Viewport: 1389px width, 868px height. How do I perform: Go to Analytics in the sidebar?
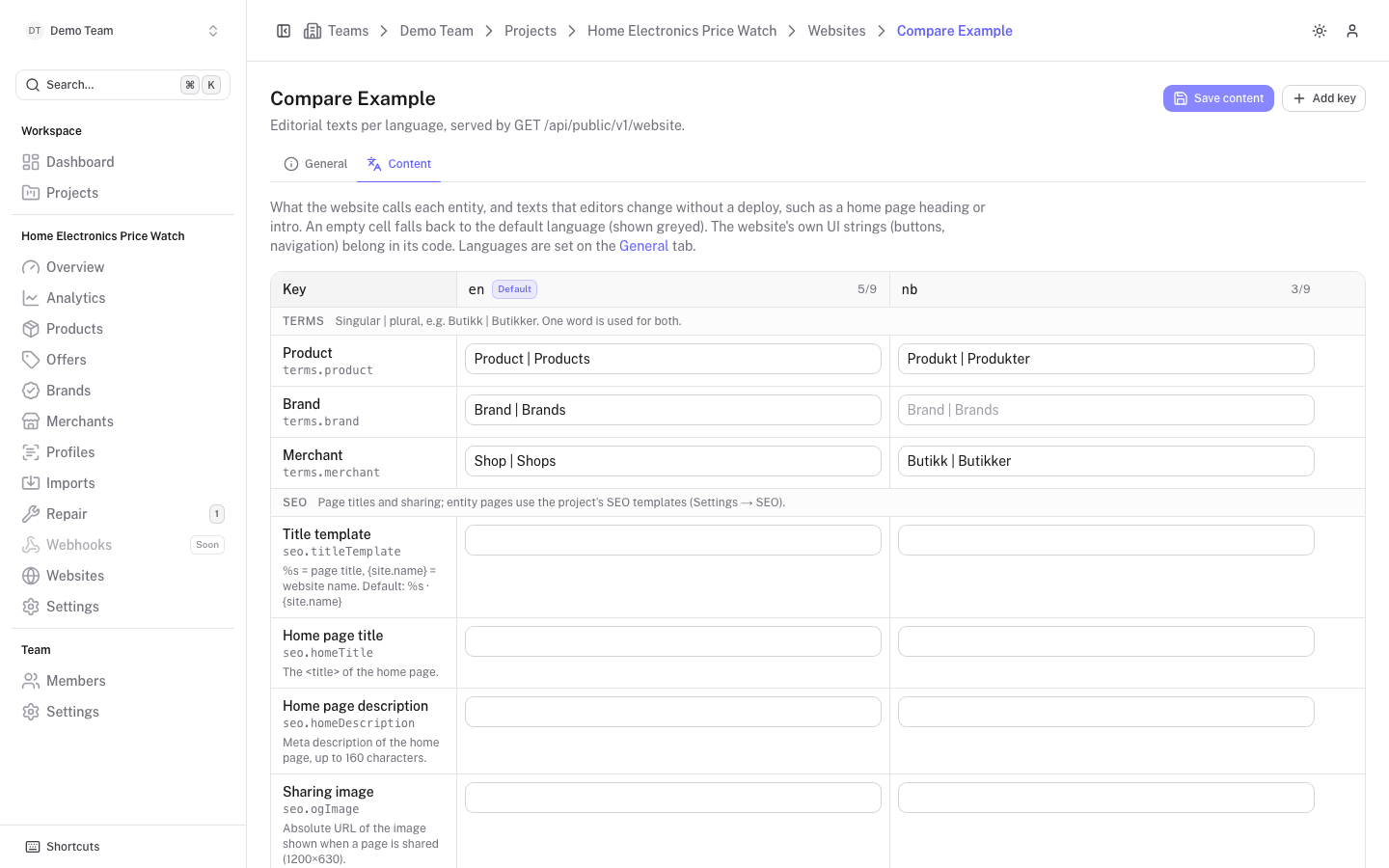point(123,298)
